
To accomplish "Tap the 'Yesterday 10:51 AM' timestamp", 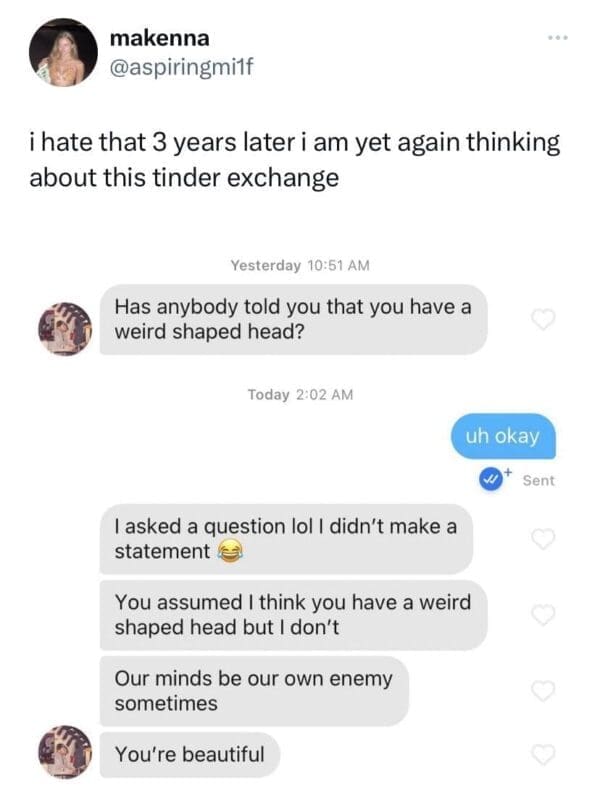I will pyautogui.click(x=300, y=265).
